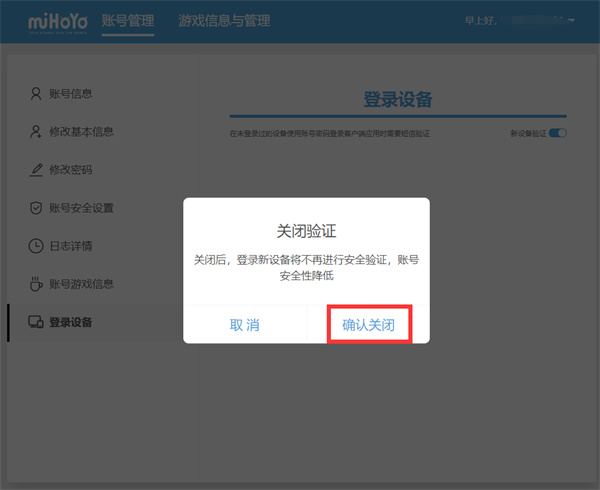This screenshot has height=490, width=600.
Task: Open the 账号游戏信息 sidebar label
Action: [x=81, y=284]
